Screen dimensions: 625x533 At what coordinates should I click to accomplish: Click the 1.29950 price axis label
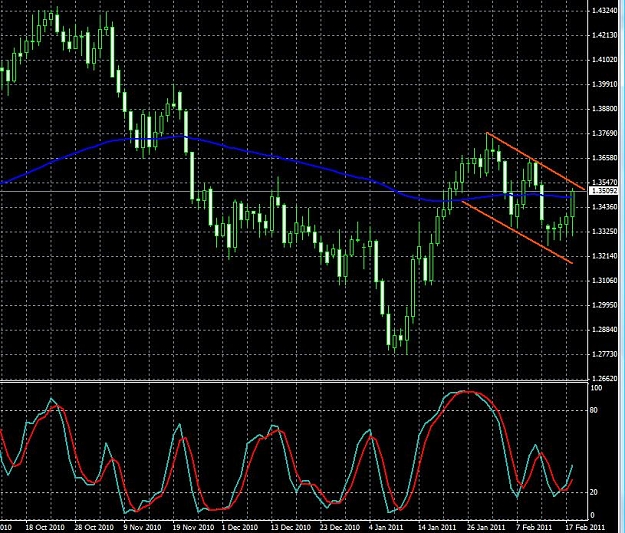pyautogui.click(x=605, y=305)
